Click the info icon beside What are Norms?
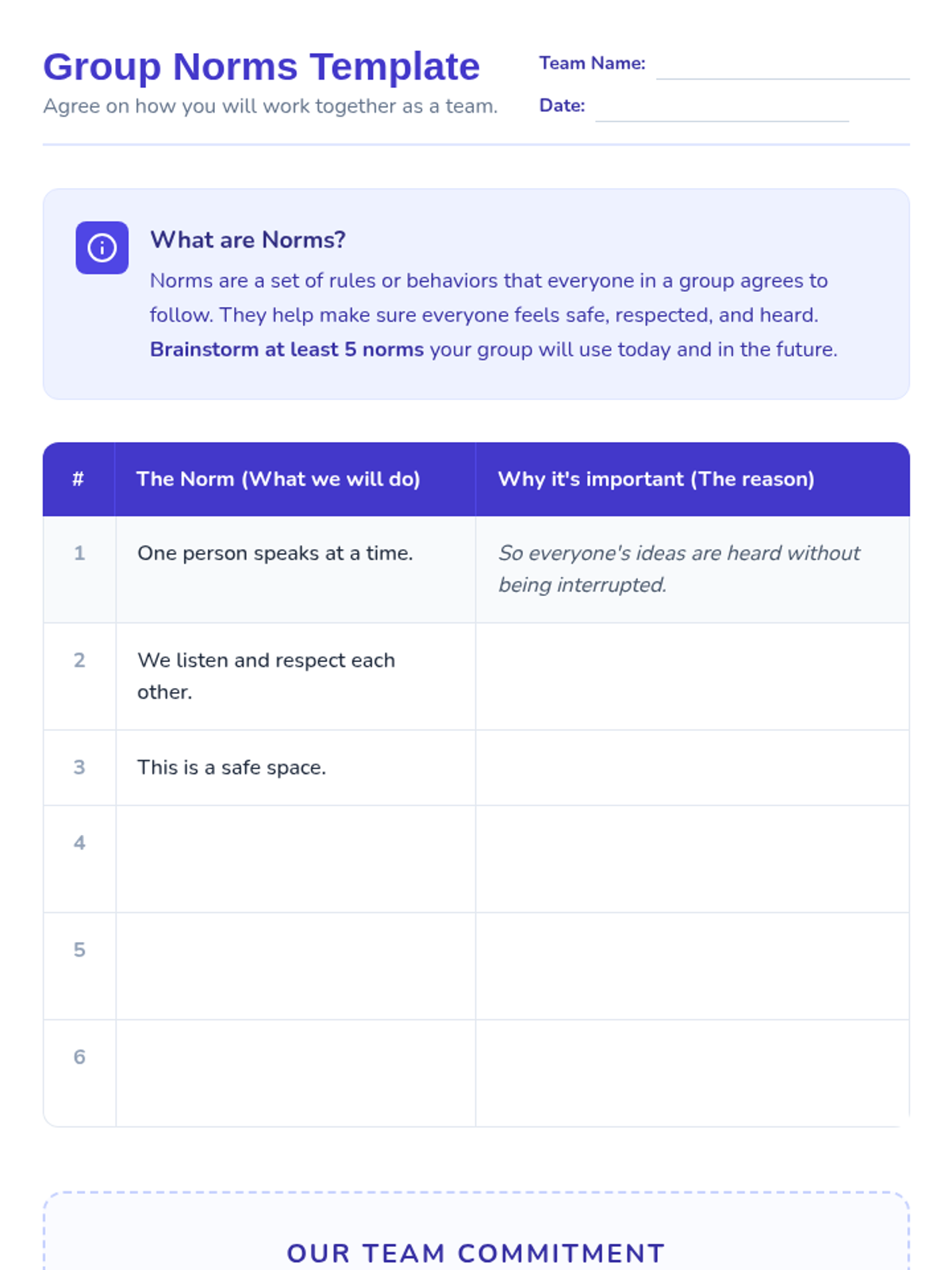 pyautogui.click(x=102, y=248)
